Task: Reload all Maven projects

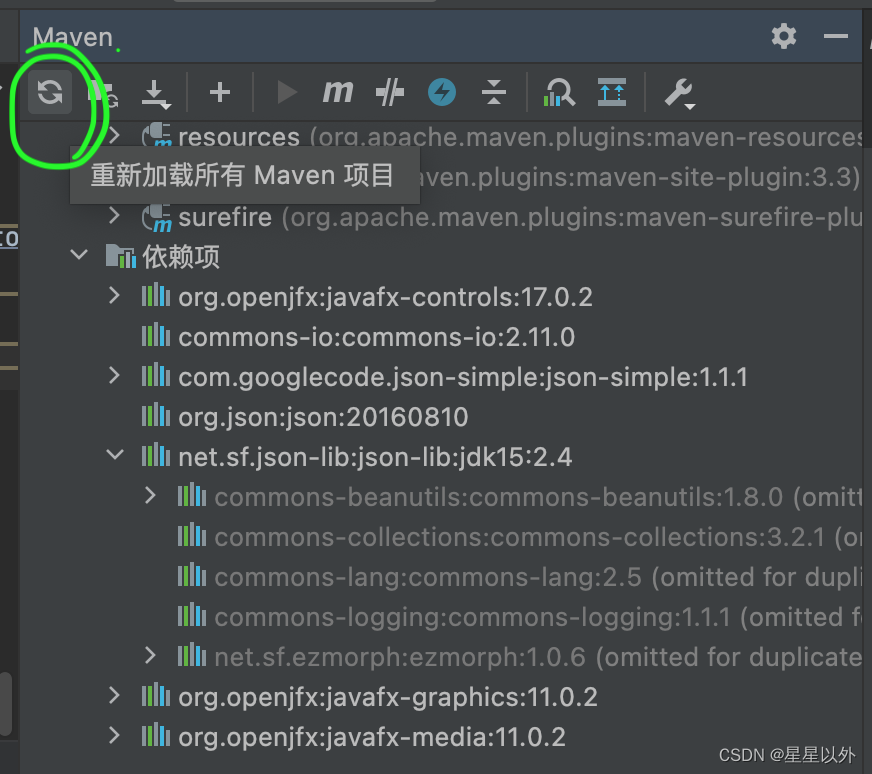Action: click(x=48, y=92)
